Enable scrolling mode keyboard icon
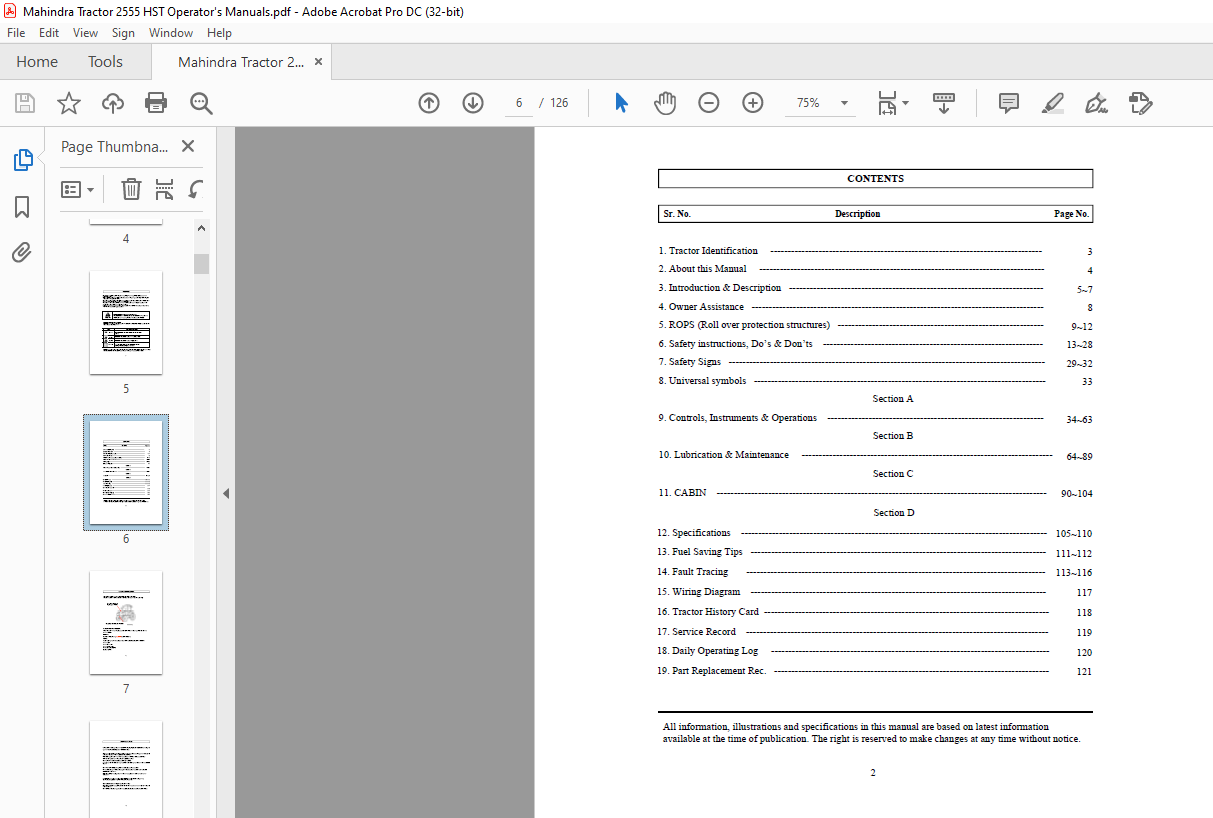1213x818 pixels. point(944,103)
